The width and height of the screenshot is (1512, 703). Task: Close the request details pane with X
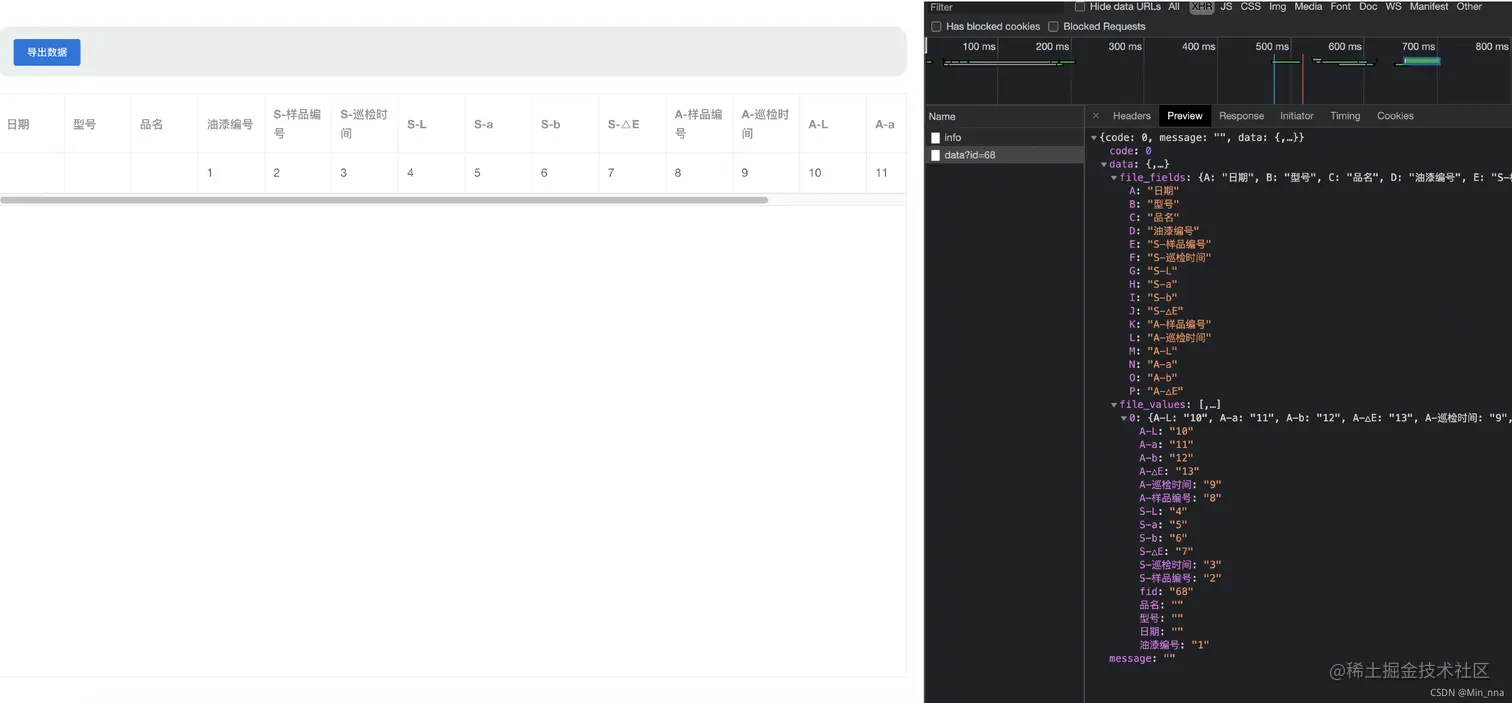pyautogui.click(x=1096, y=116)
